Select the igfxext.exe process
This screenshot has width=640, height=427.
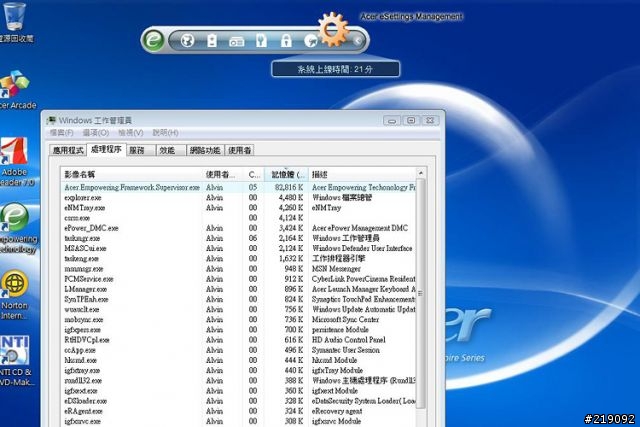pos(238,391)
